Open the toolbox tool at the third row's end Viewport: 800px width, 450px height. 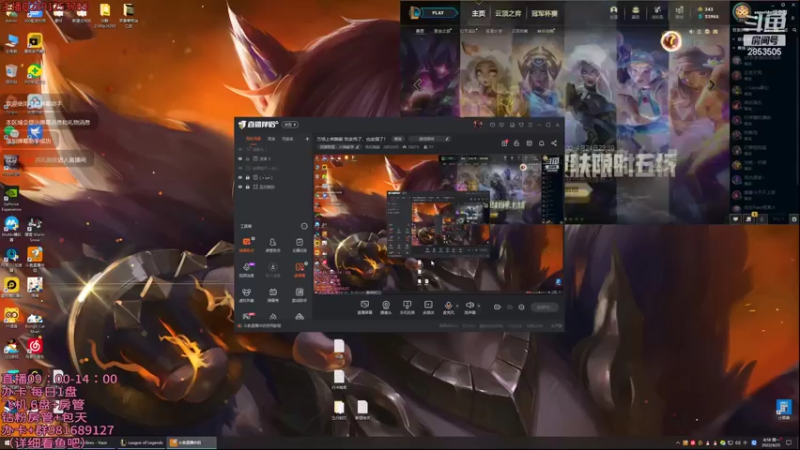[299, 294]
